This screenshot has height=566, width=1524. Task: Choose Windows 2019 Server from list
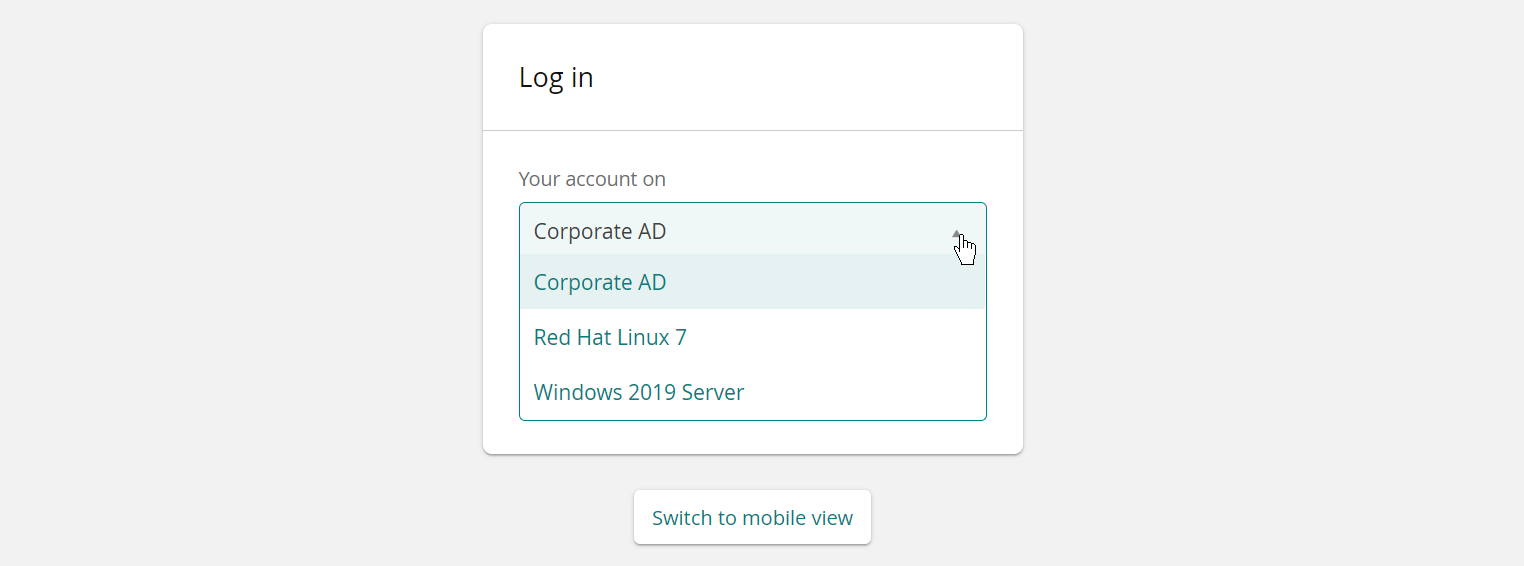pyautogui.click(x=638, y=392)
